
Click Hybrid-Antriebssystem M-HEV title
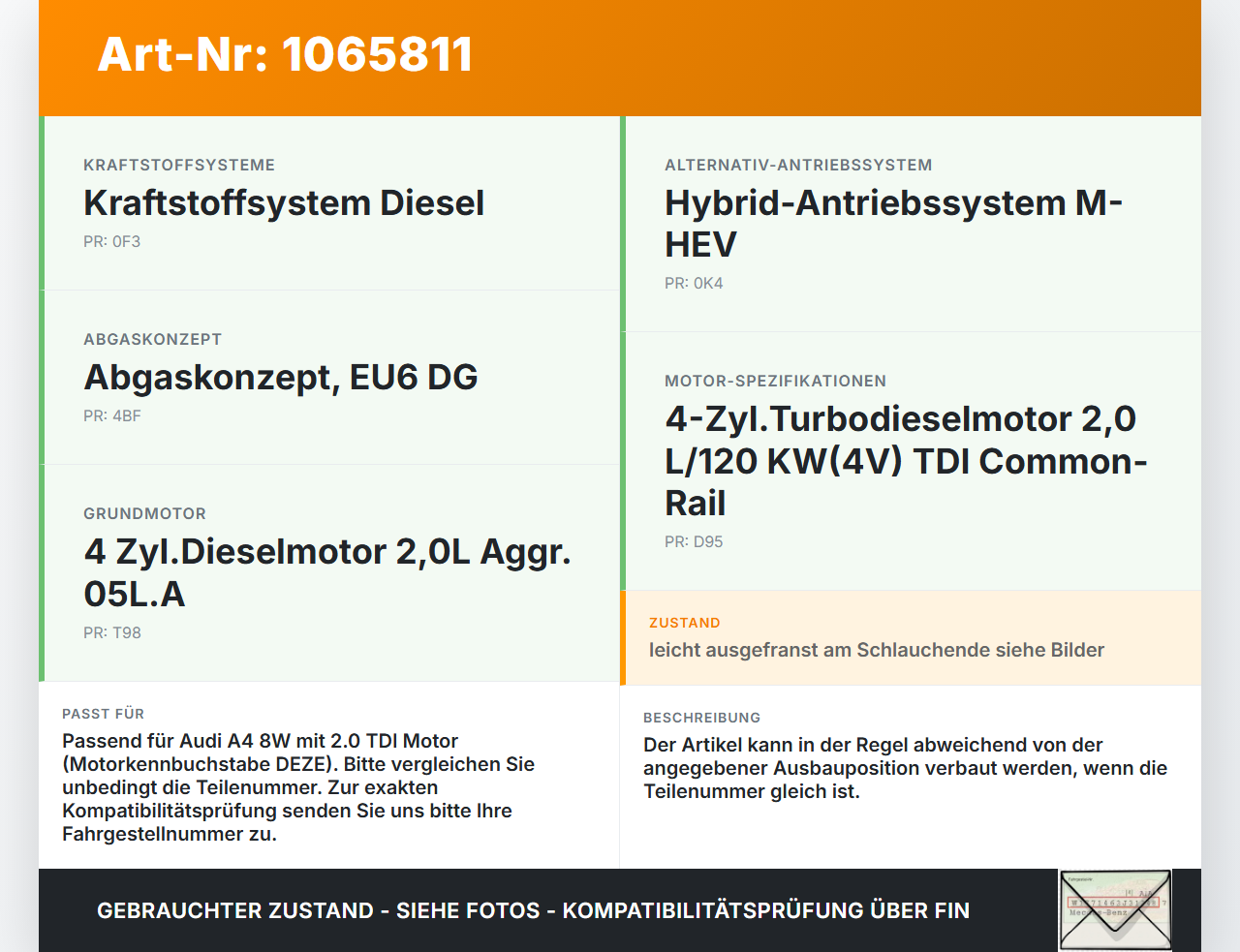click(x=893, y=224)
